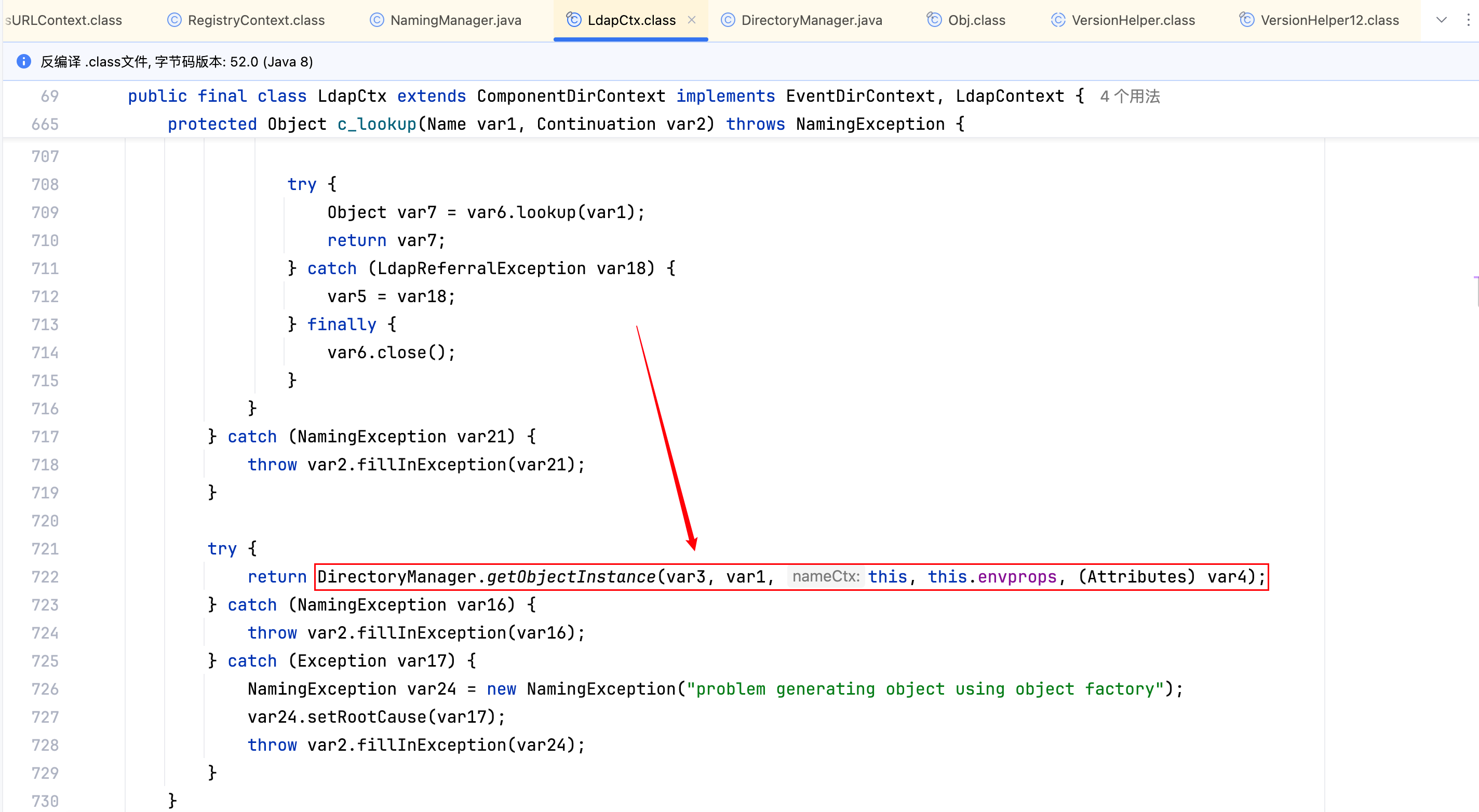This screenshot has width=1479, height=812.
Task: Open the editor tabs options menu
Action: [1468, 20]
